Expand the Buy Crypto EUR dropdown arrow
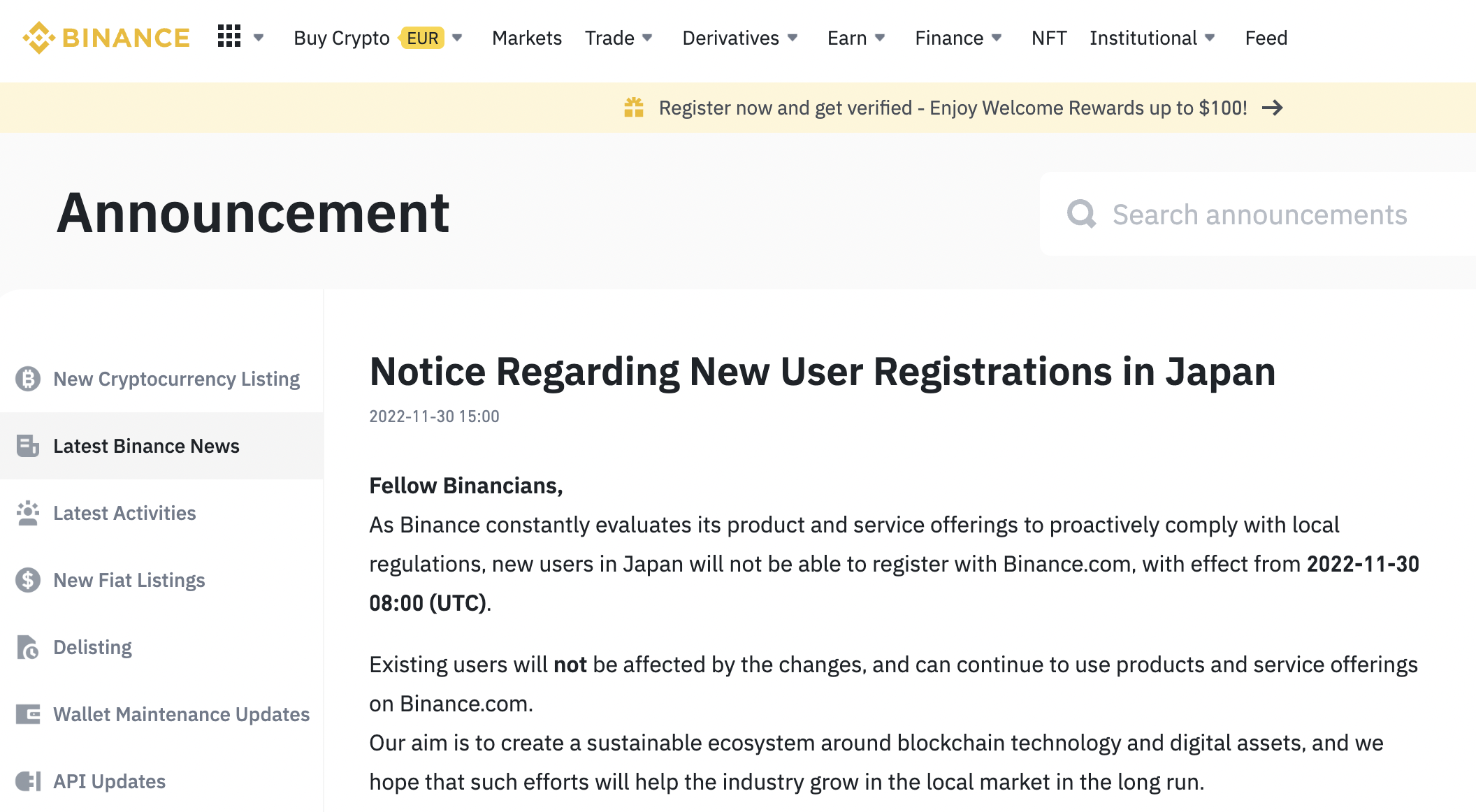This screenshot has width=1476, height=812. click(x=457, y=38)
